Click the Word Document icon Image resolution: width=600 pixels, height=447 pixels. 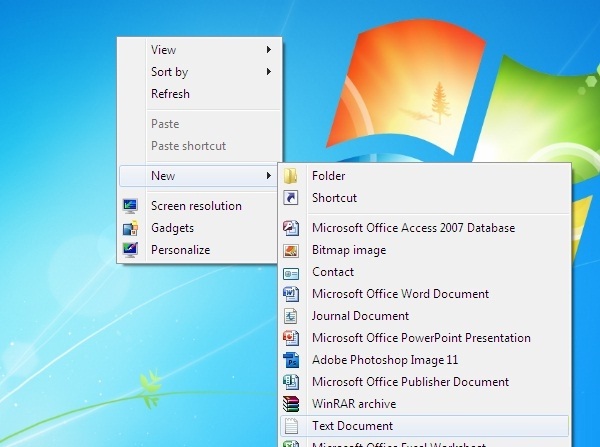click(x=291, y=294)
